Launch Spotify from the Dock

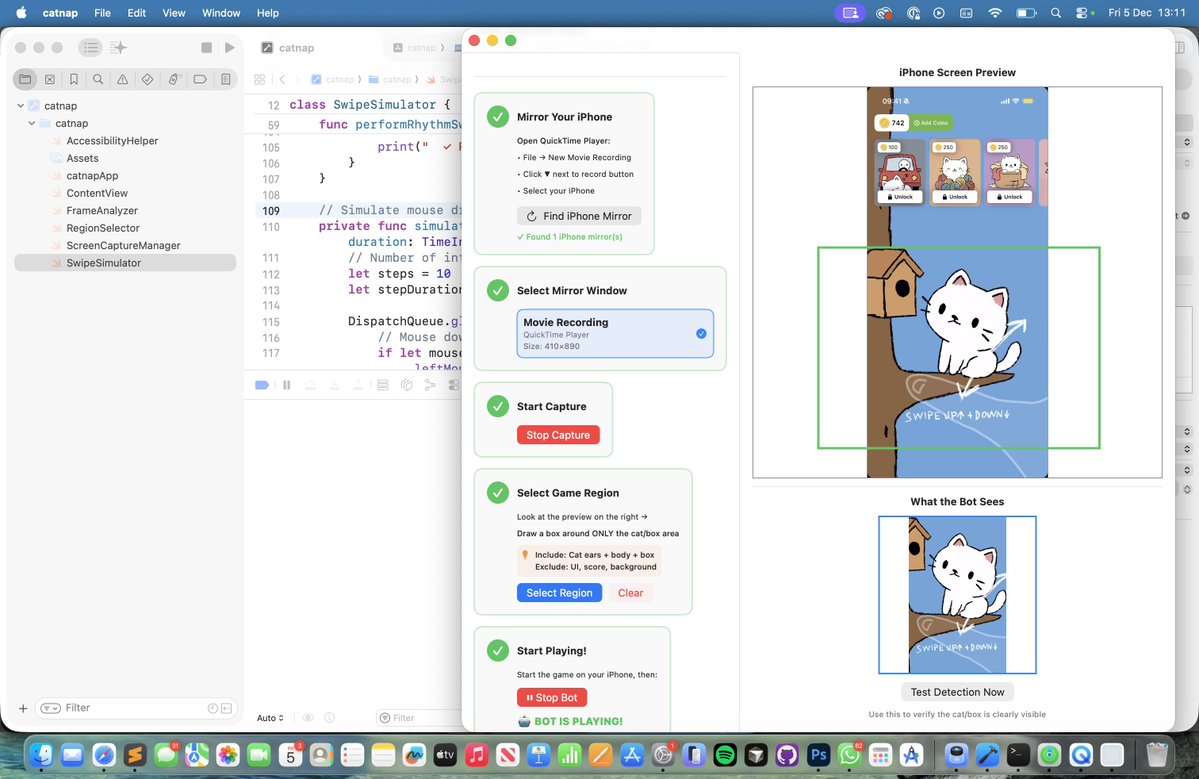725,756
